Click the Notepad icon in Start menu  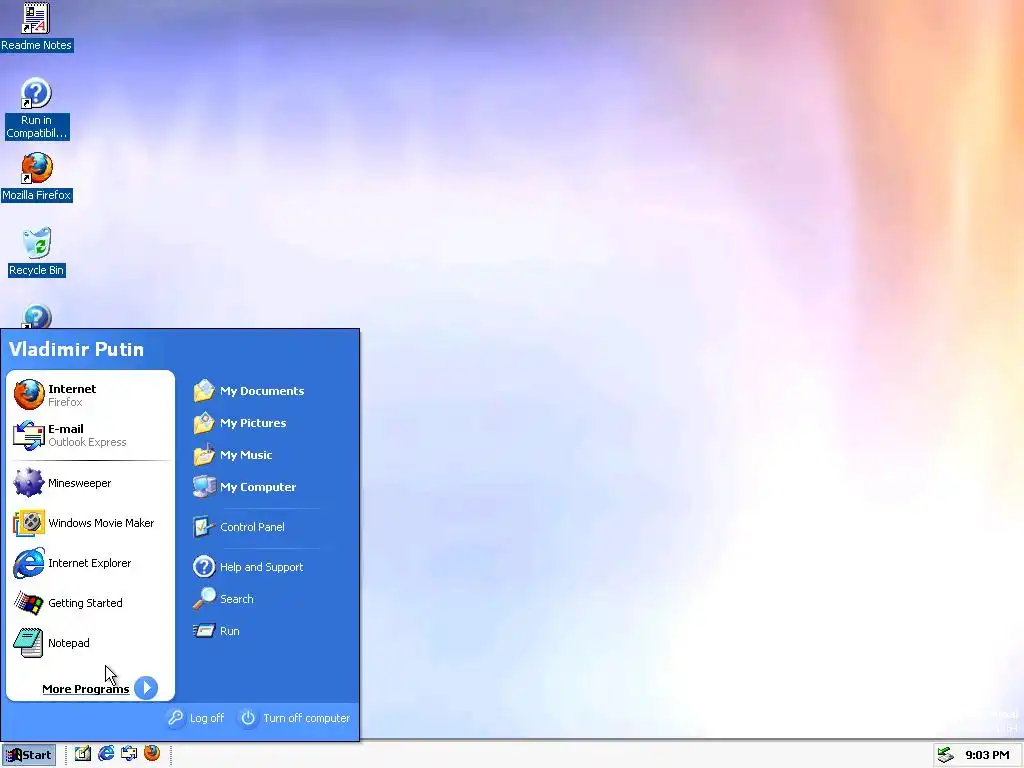(x=29, y=643)
